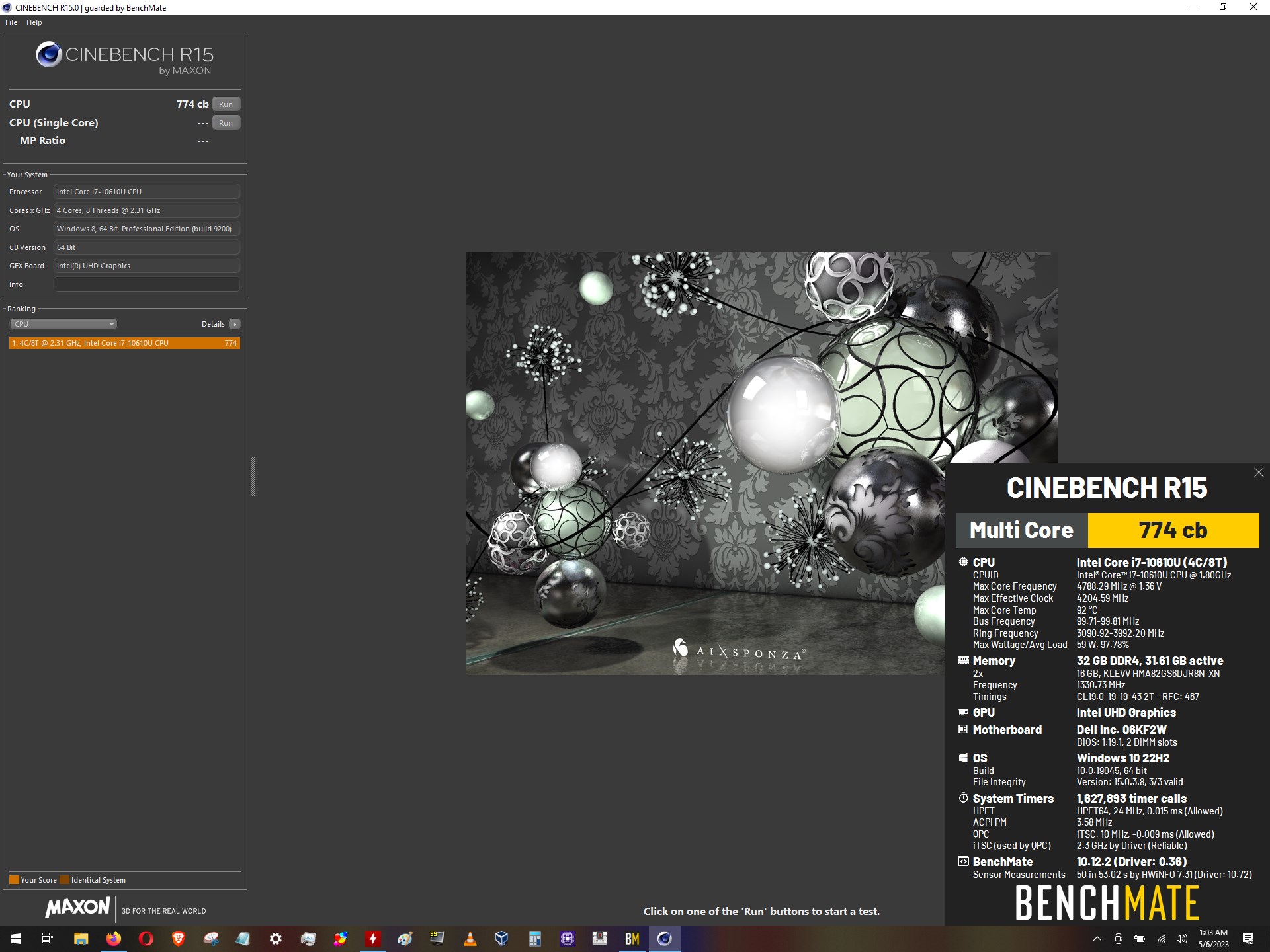Open the red lightning bolt taskbar app
Screen dimensions: 1270x952
pos(373,939)
